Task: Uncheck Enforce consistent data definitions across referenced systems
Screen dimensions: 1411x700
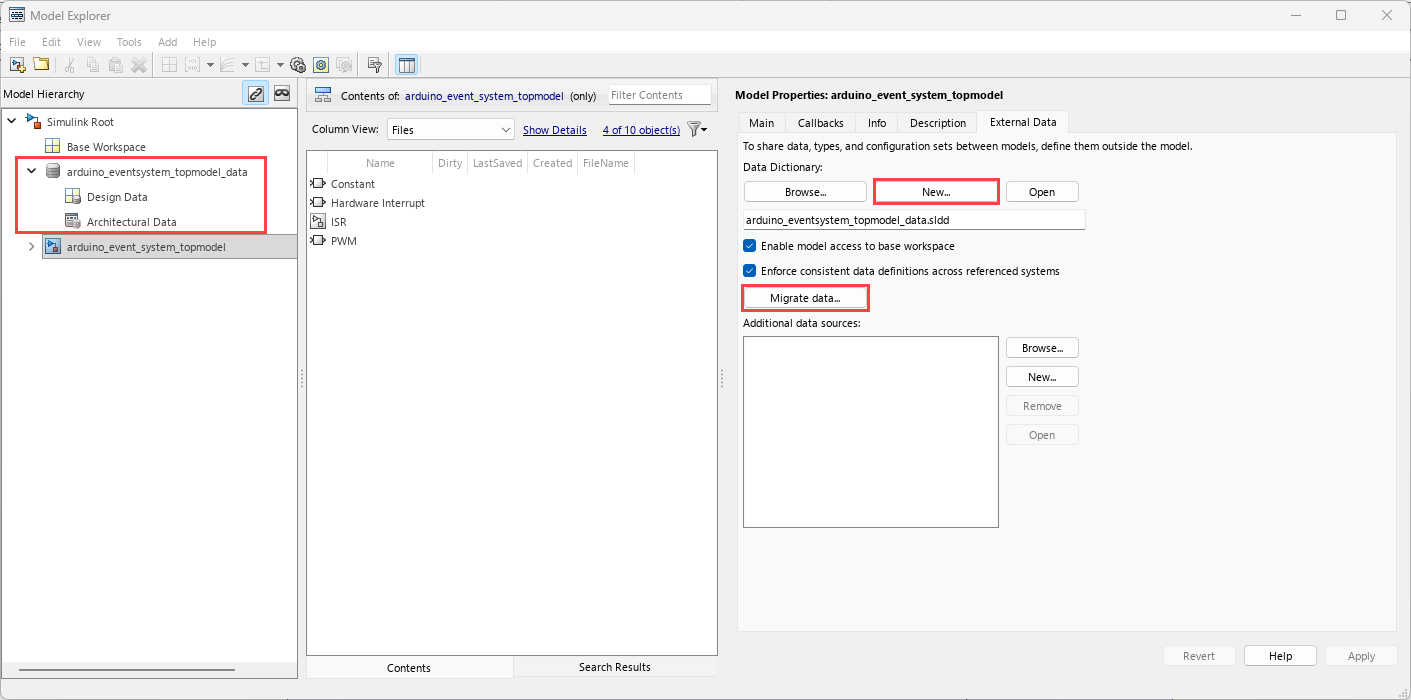Action: 749,270
